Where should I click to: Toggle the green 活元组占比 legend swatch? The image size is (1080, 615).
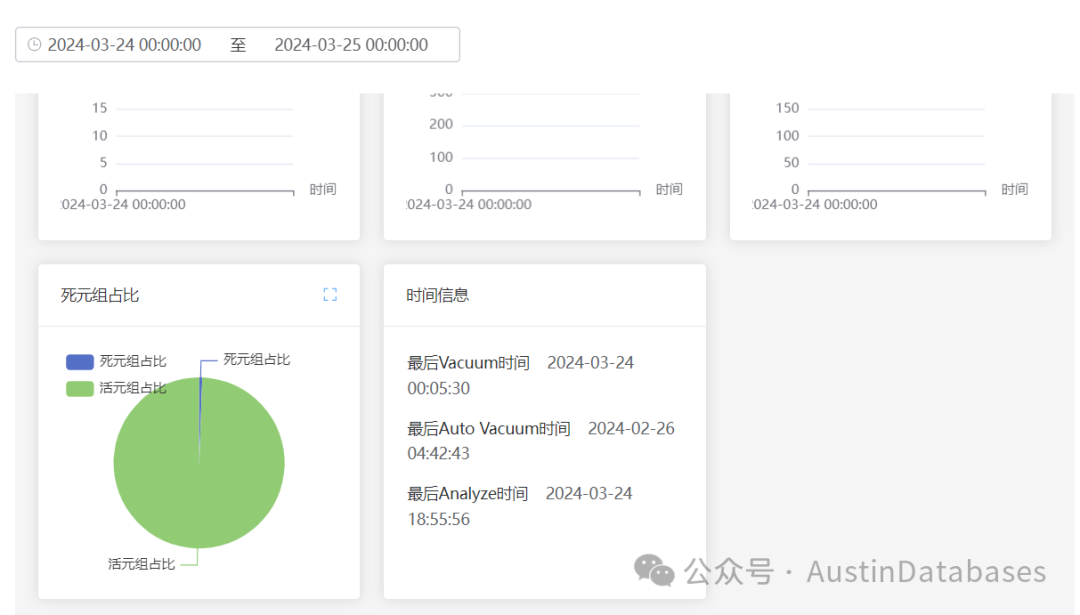80,388
